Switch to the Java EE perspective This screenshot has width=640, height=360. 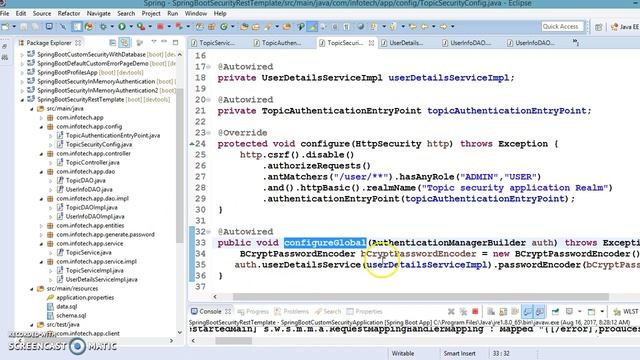click(x=625, y=27)
